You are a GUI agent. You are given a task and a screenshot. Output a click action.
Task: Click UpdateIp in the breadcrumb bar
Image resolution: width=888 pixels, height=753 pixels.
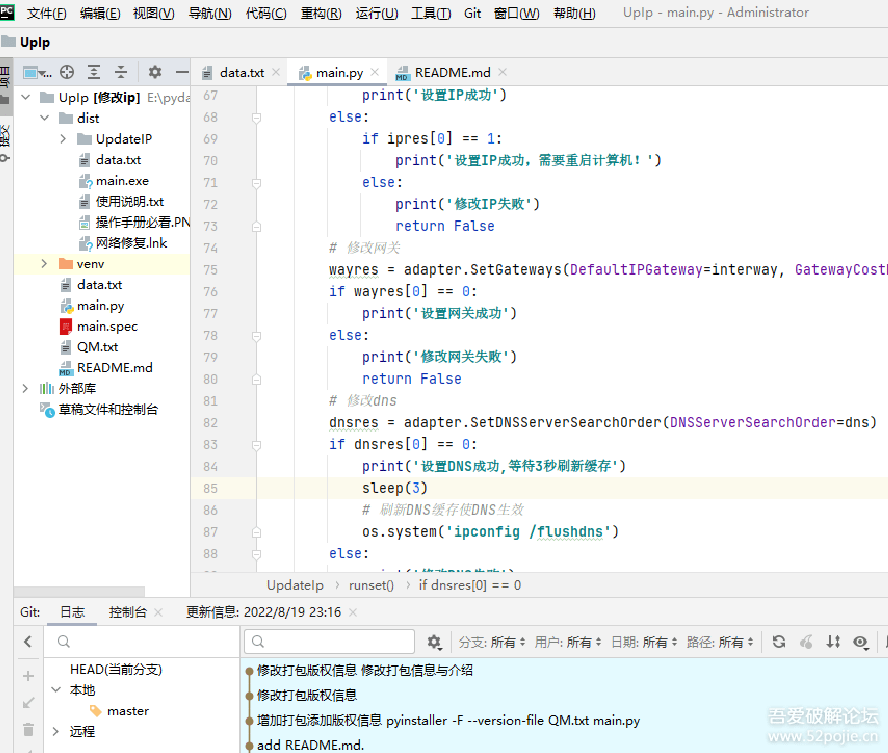click(x=295, y=585)
